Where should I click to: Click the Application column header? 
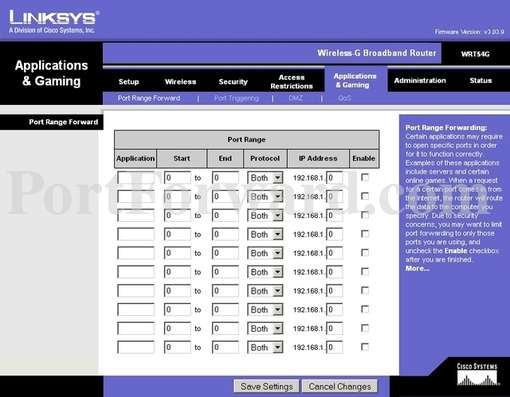135,158
